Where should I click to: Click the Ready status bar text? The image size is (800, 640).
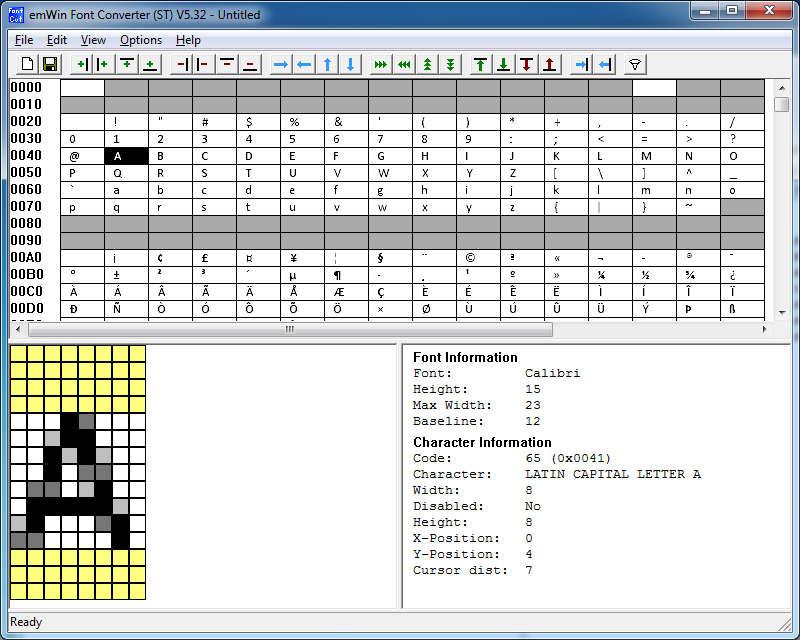click(x=26, y=622)
